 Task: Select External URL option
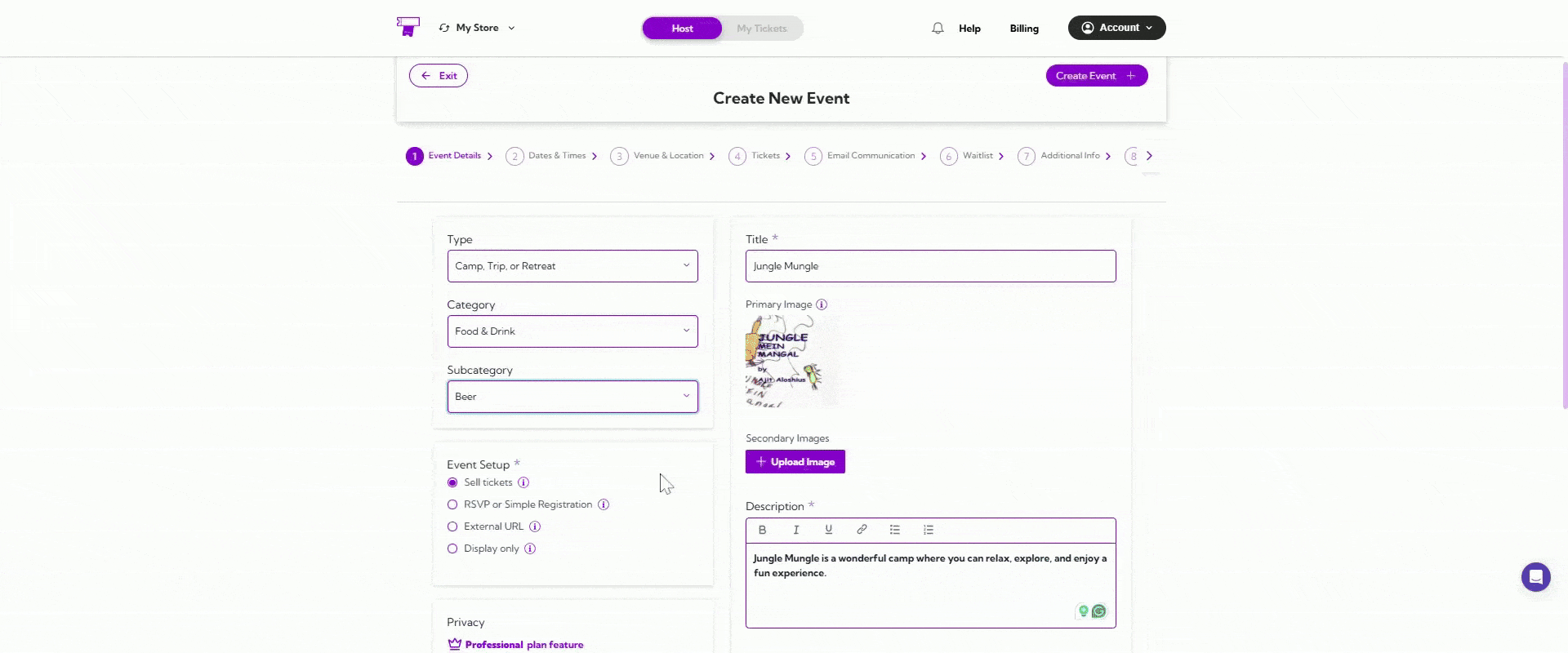coord(452,526)
